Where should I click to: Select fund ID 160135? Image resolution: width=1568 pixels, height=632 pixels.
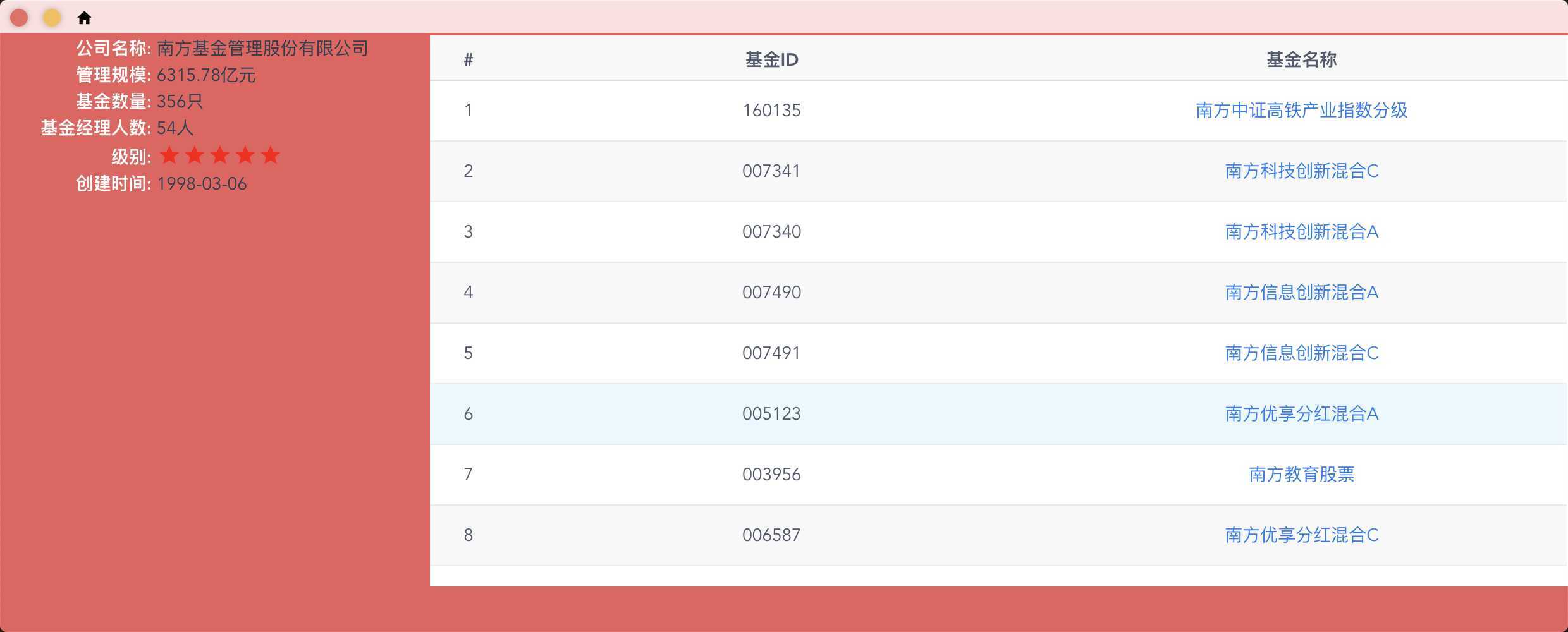(x=771, y=111)
